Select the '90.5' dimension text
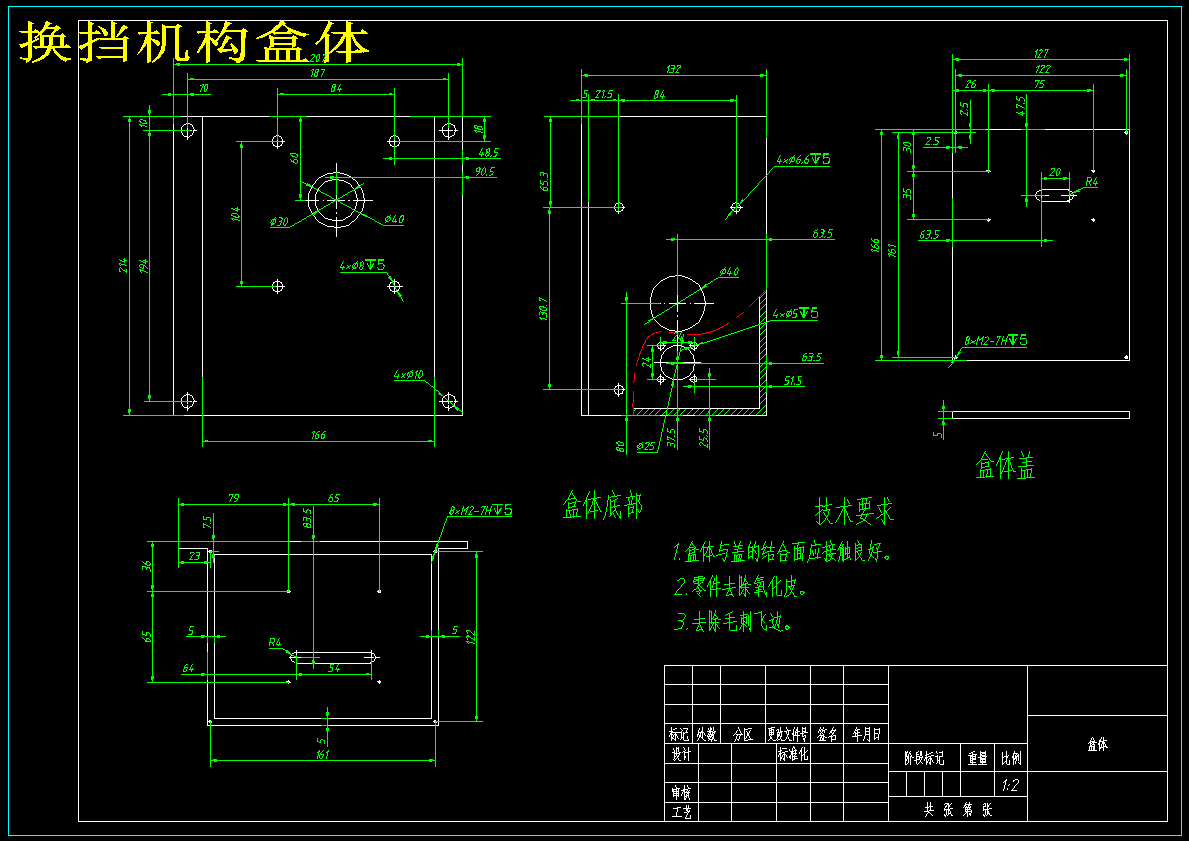1189x841 pixels. point(485,171)
